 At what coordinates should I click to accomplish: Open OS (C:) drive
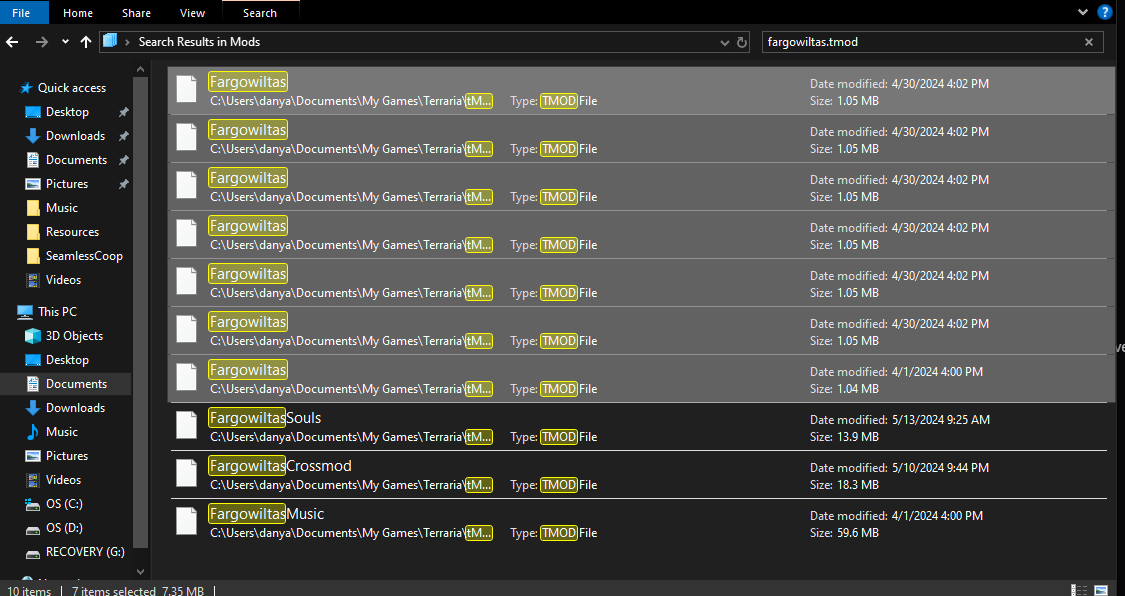tap(65, 503)
